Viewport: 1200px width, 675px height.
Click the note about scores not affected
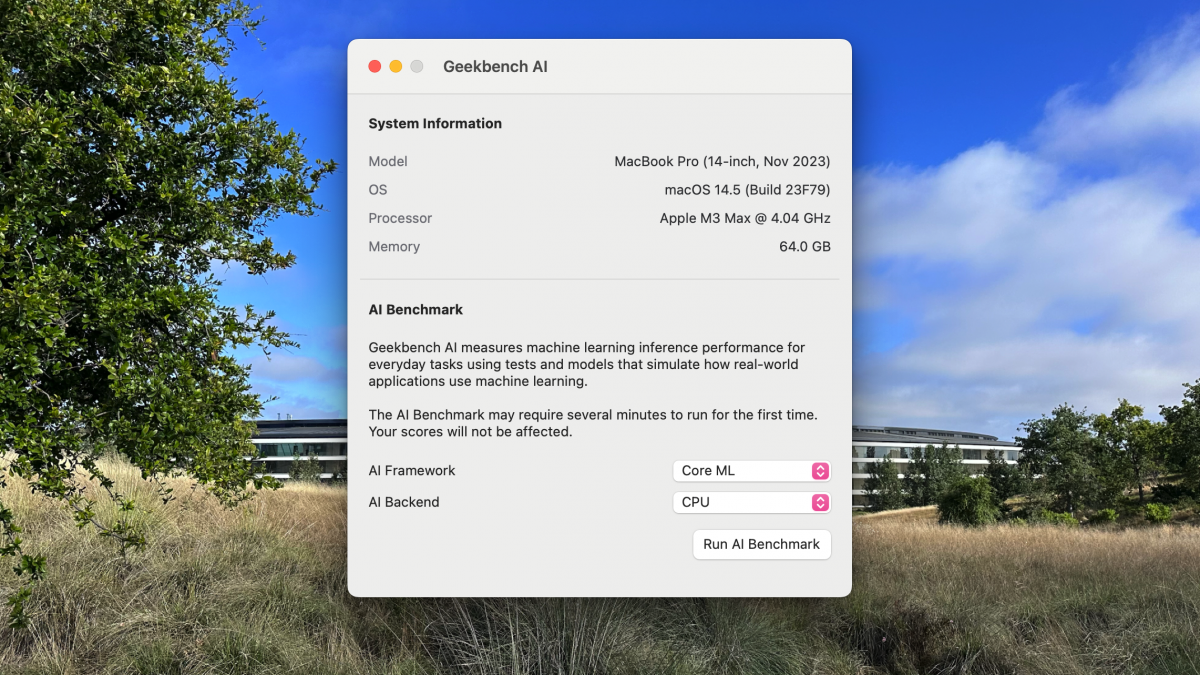593,423
